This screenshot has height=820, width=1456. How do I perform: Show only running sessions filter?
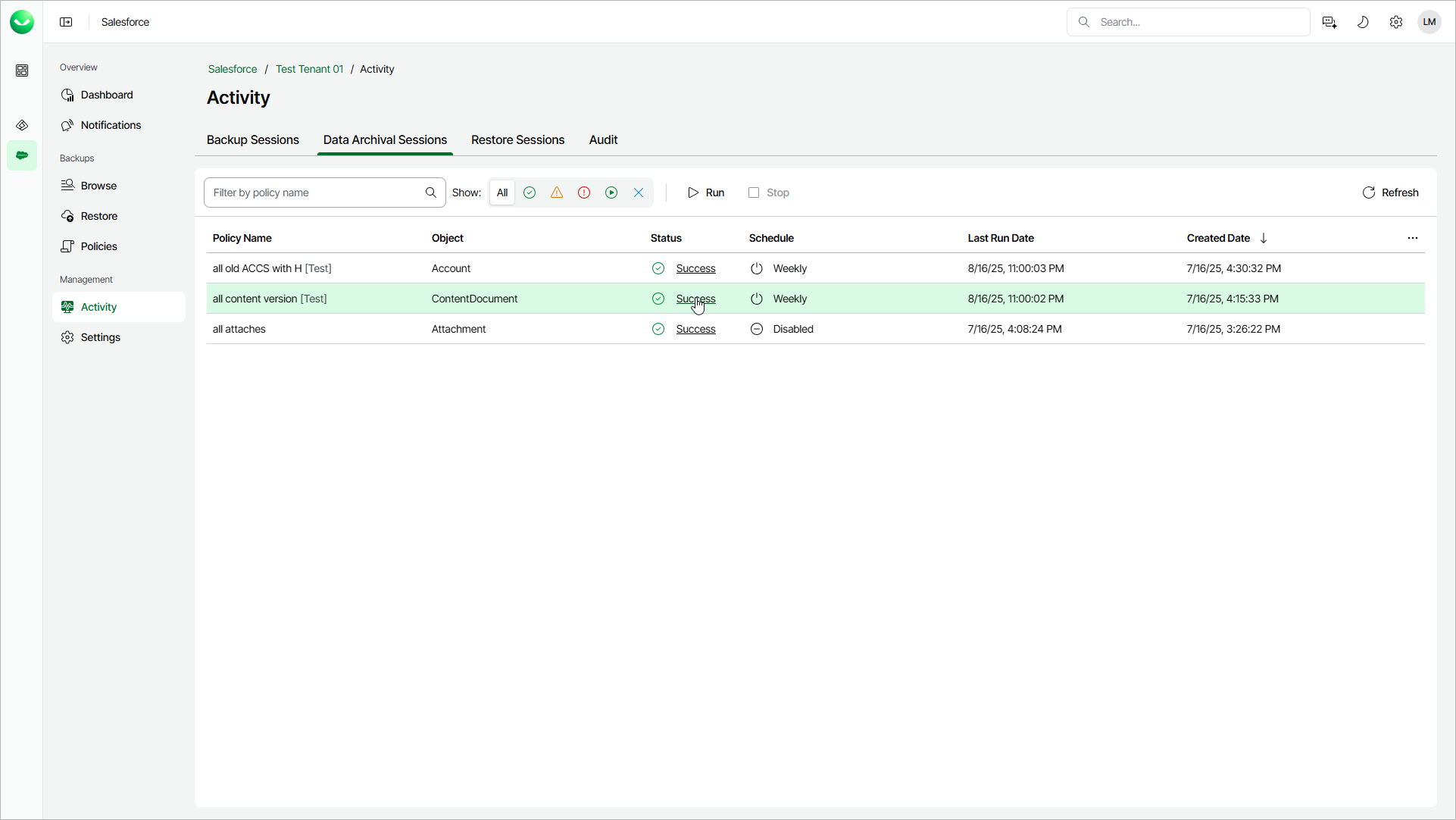(611, 192)
